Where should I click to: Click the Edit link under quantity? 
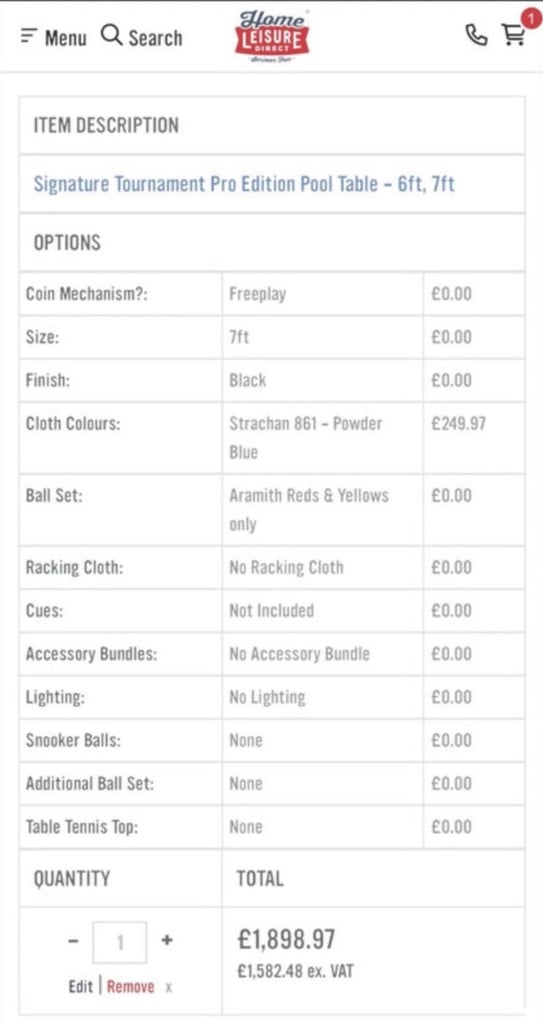pyautogui.click(x=80, y=986)
